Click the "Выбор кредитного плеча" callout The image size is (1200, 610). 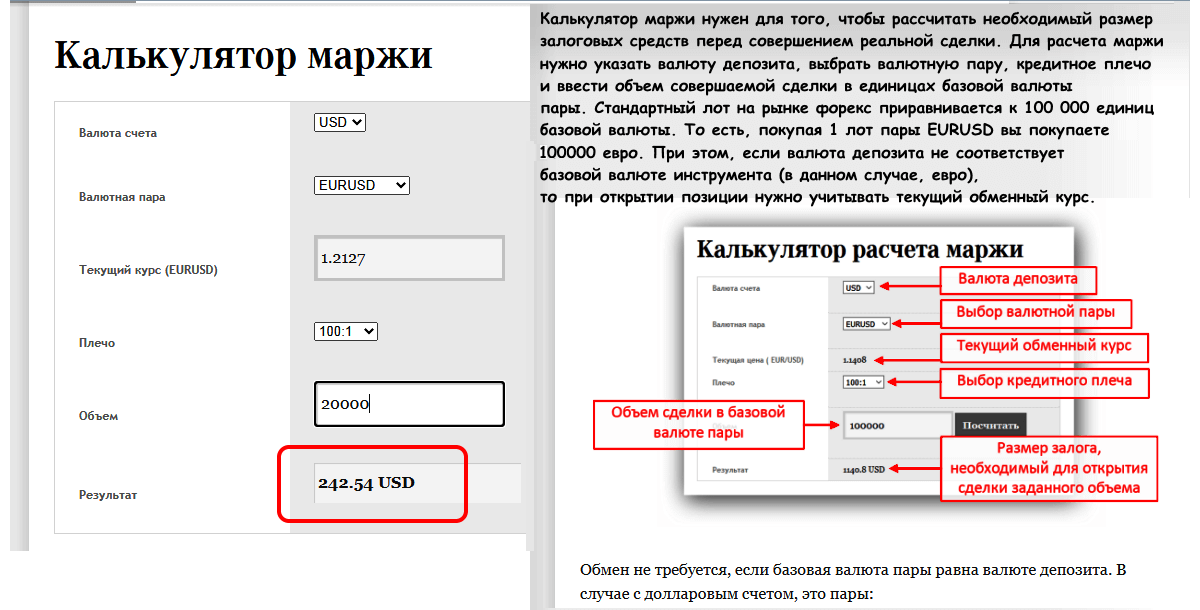[1044, 381]
